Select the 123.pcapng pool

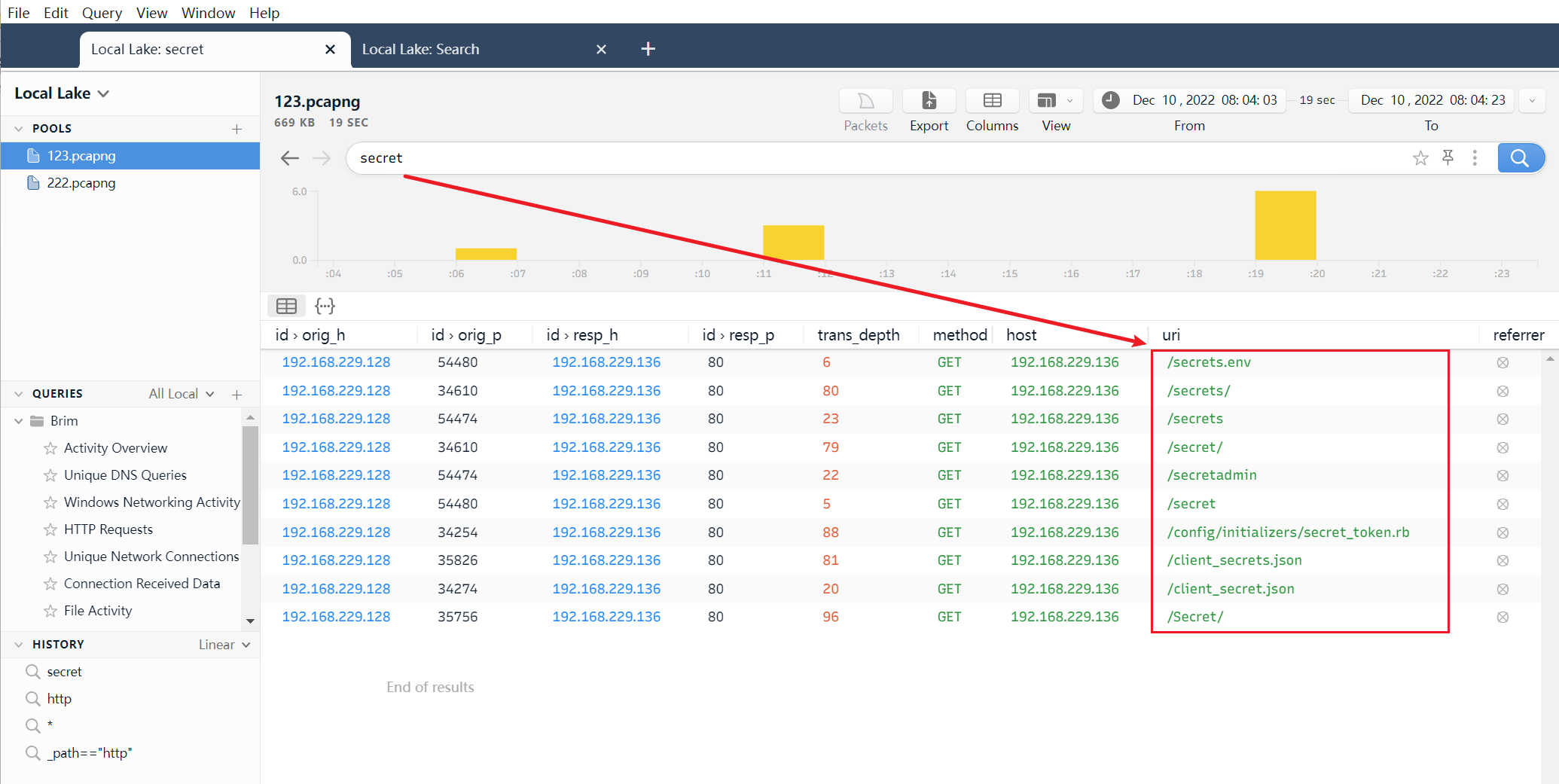coord(130,156)
